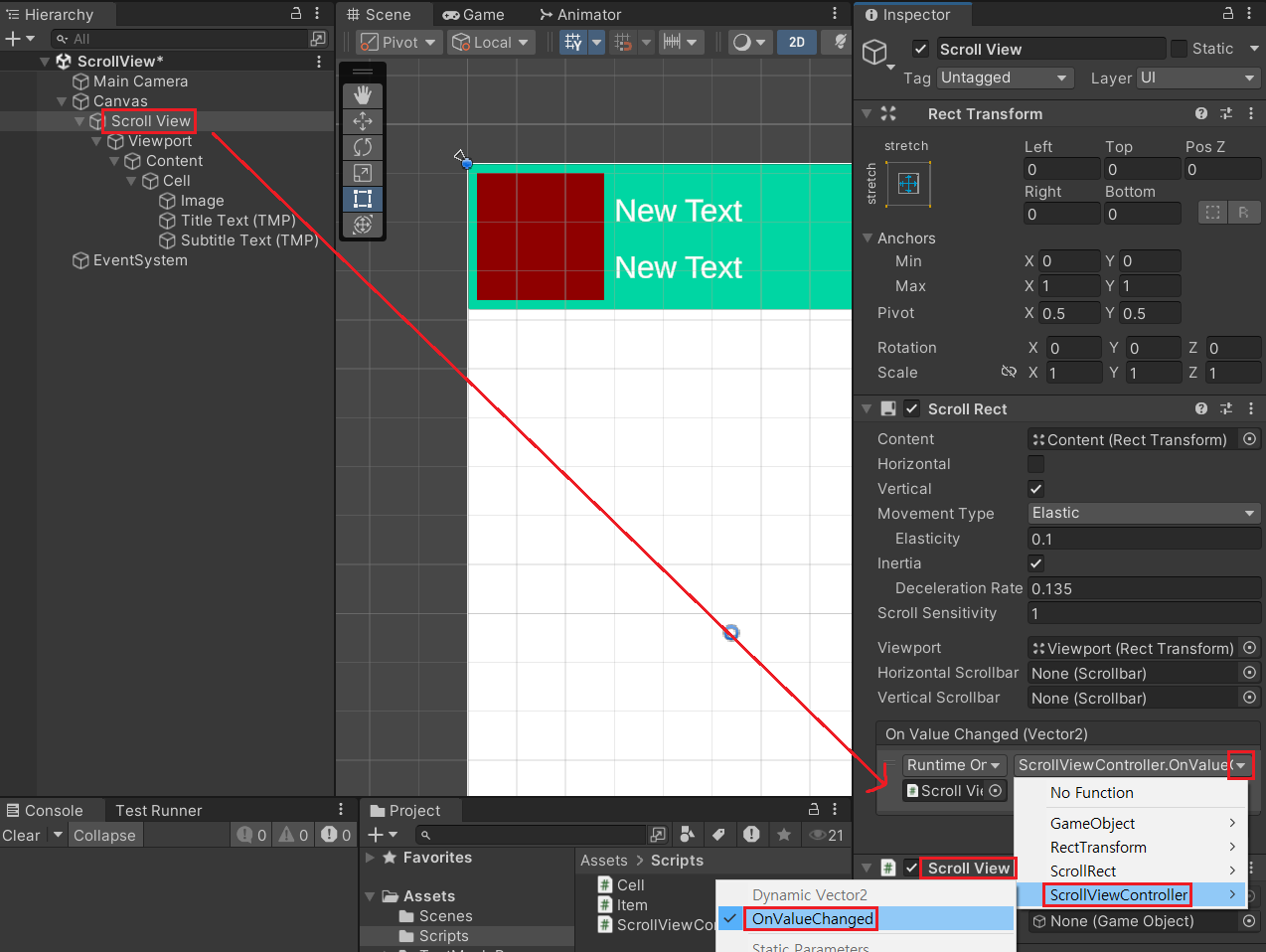
Task: Select the Move tool in Scene overlay
Action: tap(363, 121)
